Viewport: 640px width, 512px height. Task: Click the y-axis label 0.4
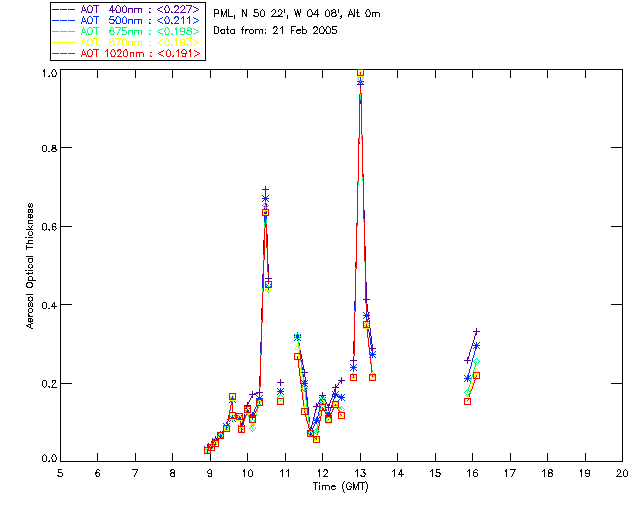click(x=49, y=305)
